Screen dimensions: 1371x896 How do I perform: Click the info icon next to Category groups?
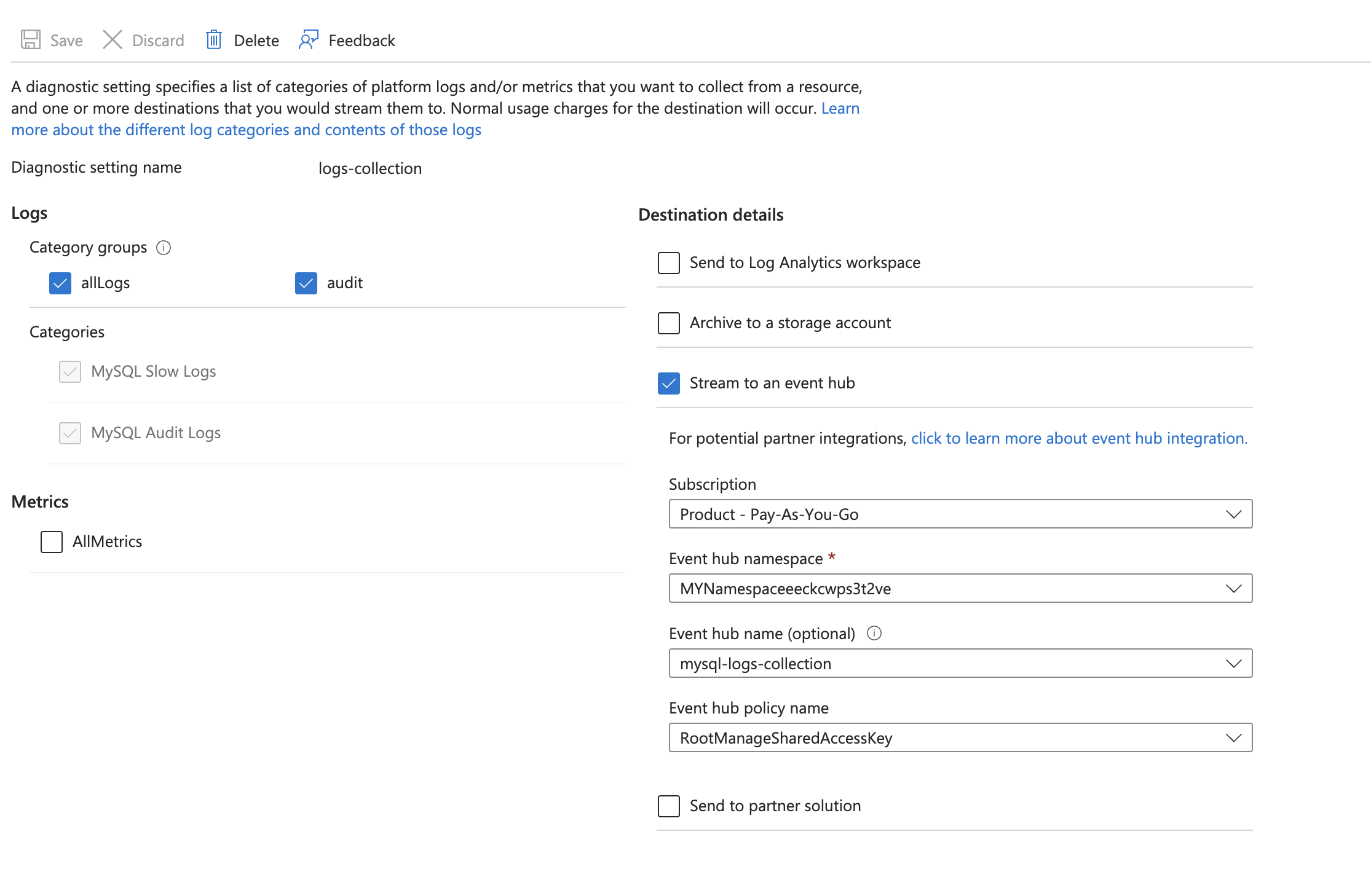click(163, 248)
